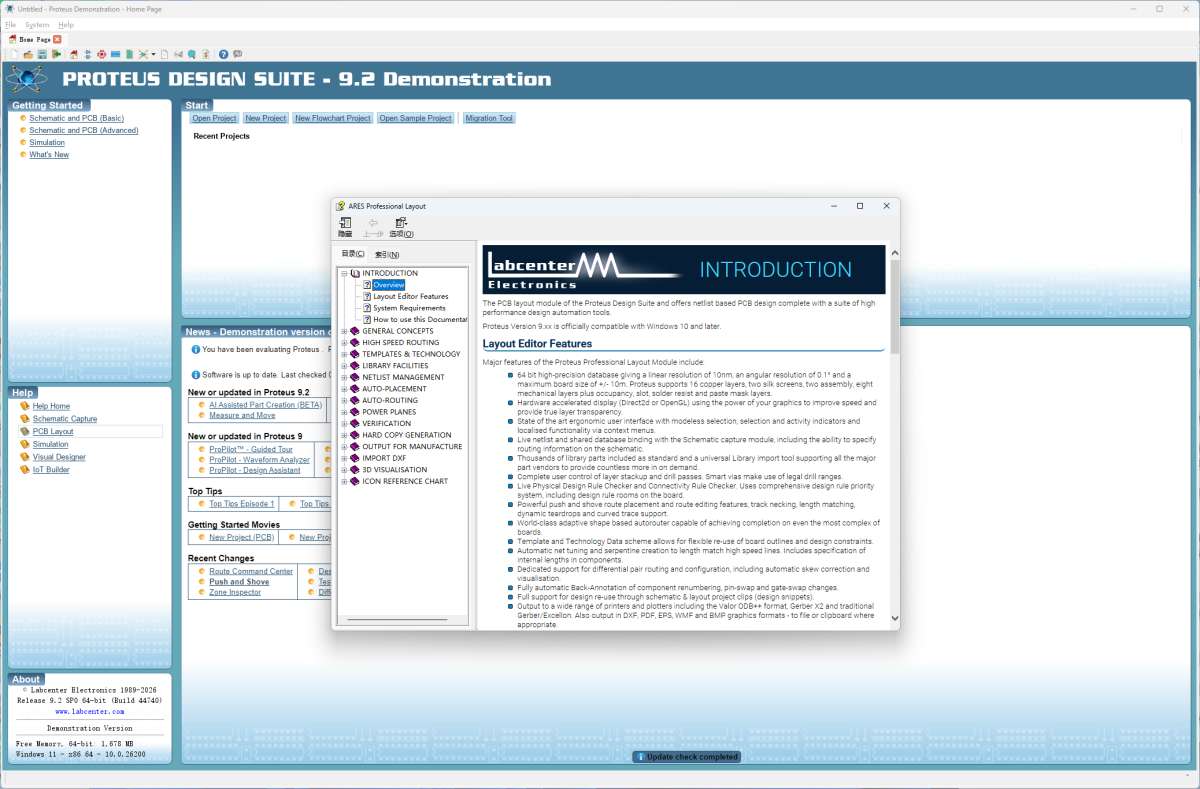Open Schematic Capture from the toolbar icon
1200x789 pixels.
(x=88, y=54)
